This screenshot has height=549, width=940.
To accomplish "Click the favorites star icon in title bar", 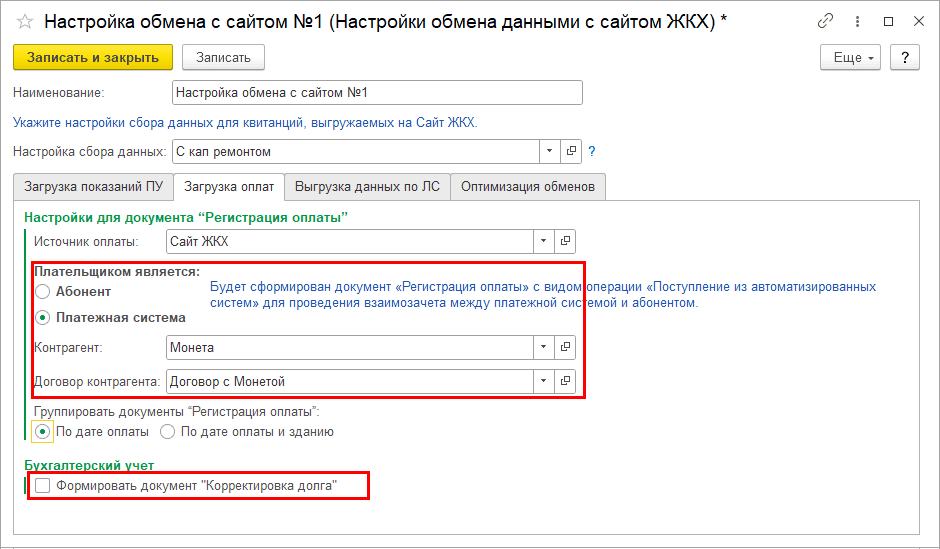I will pos(25,21).
